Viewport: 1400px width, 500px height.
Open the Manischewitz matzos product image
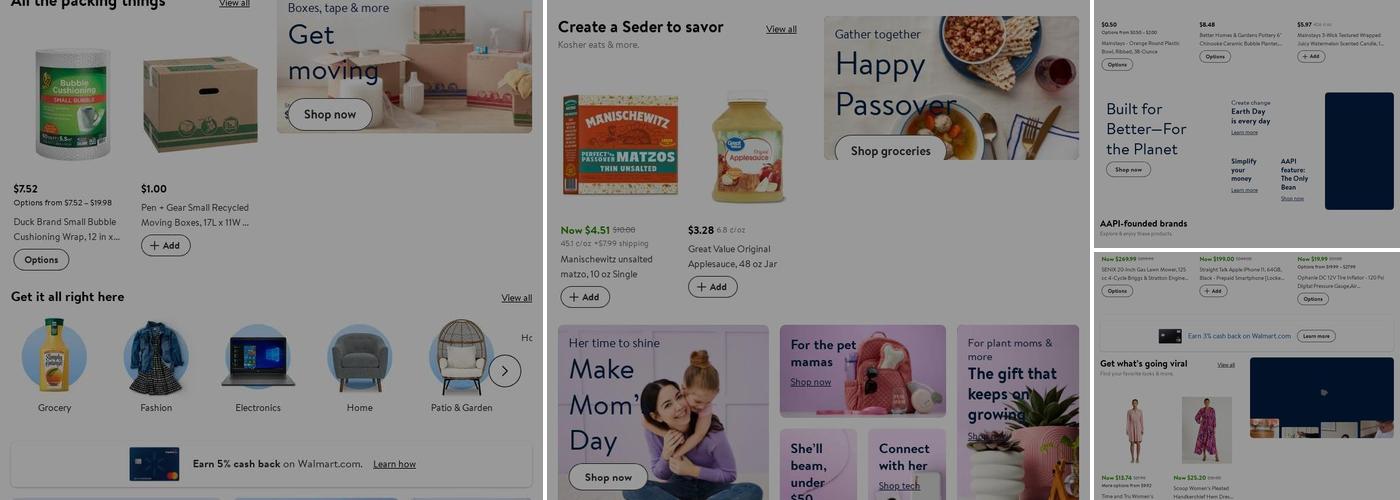(x=620, y=146)
